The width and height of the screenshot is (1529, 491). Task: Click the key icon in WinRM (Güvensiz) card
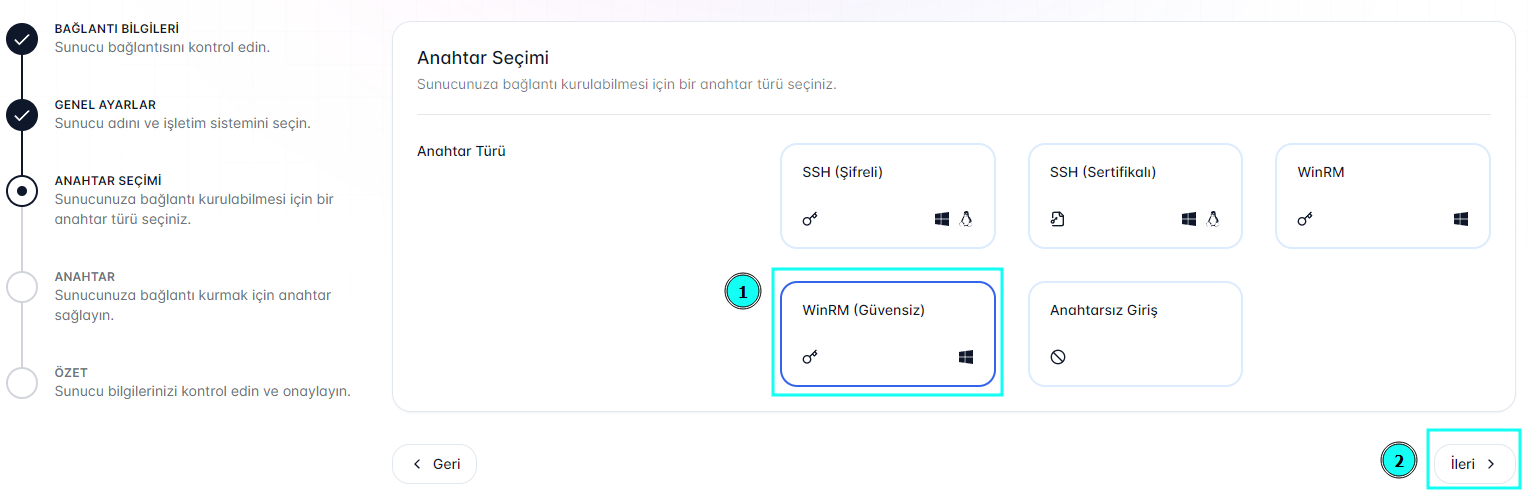click(x=810, y=357)
